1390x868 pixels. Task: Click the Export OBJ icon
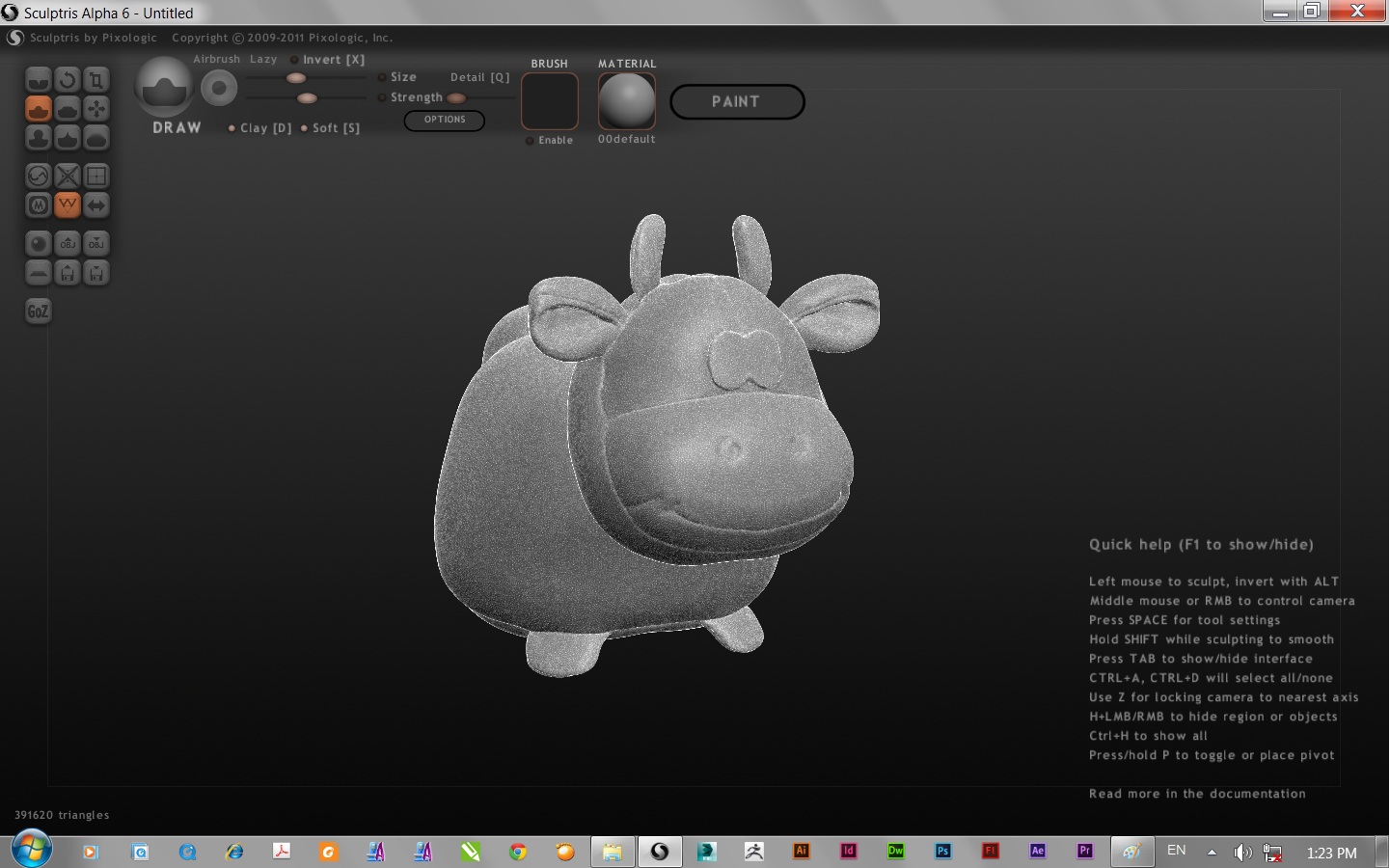[x=96, y=244]
